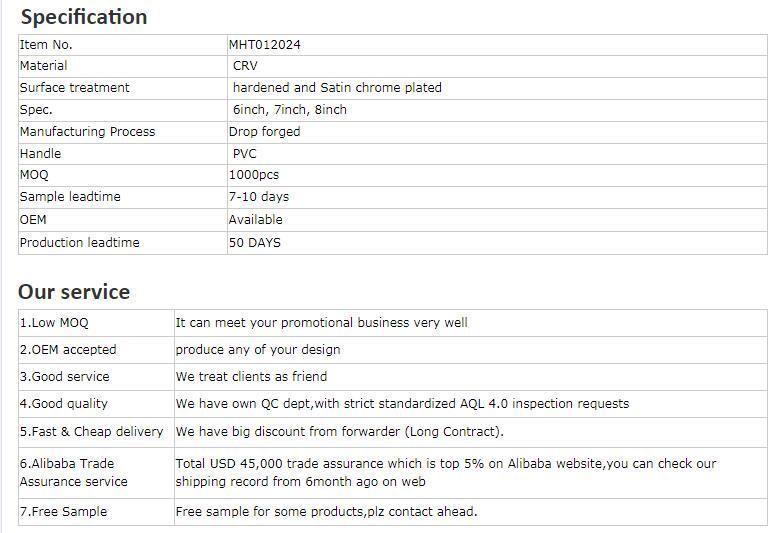This screenshot has height=533, width=775.
Task: Click the 1000pcs MOQ value
Action: point(254,175)
